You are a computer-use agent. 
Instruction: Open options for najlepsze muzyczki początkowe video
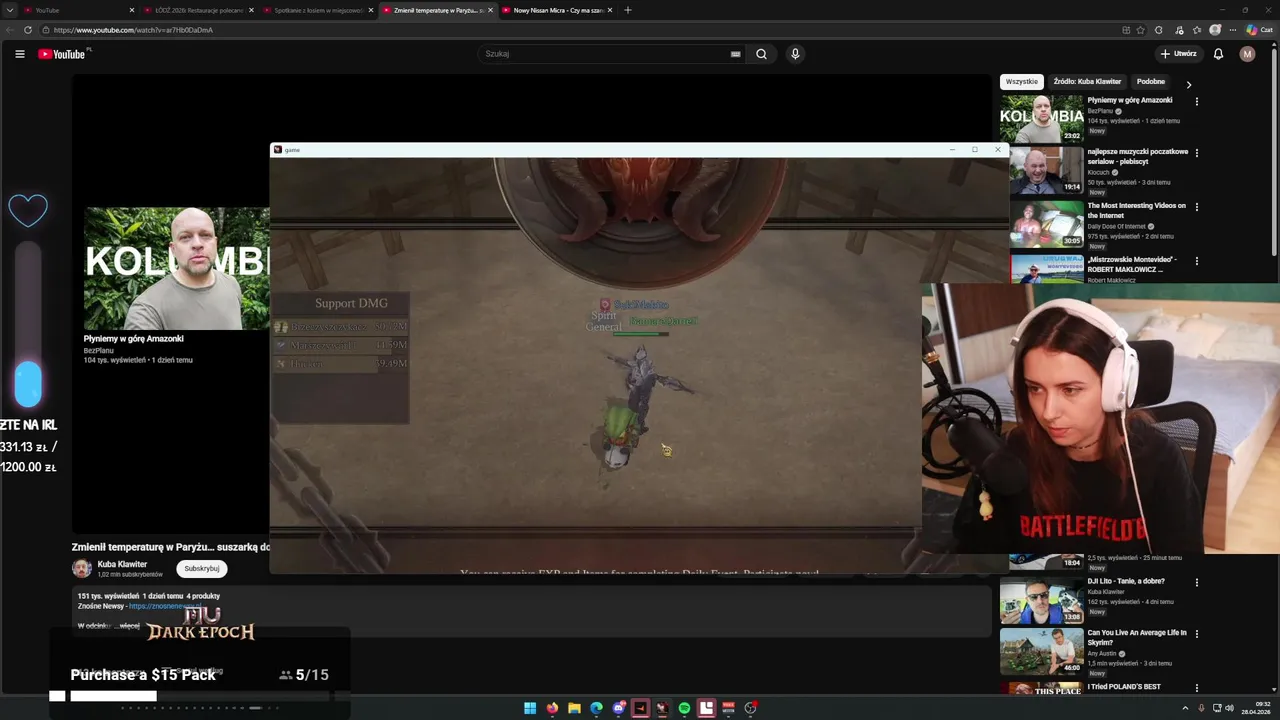coord(1196,153)
